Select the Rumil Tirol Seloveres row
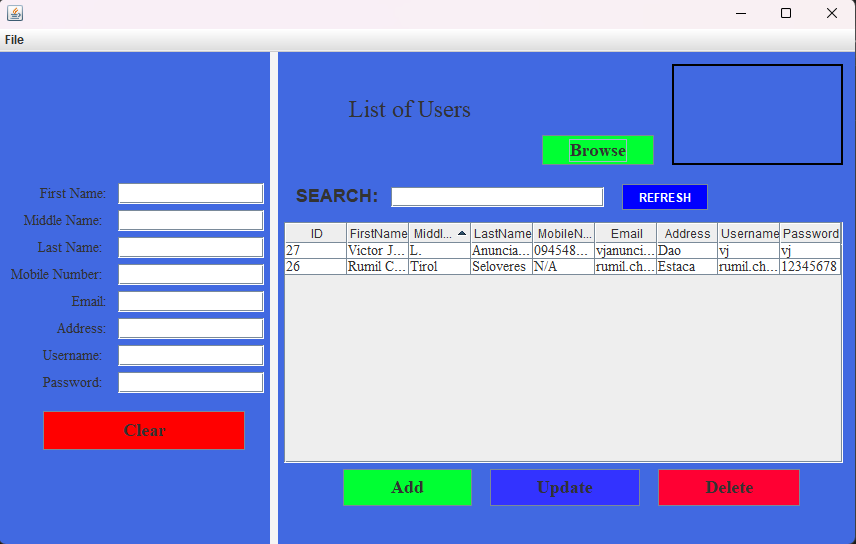The height and width of the screenshot is (544, 856). [x=440, y=267]
